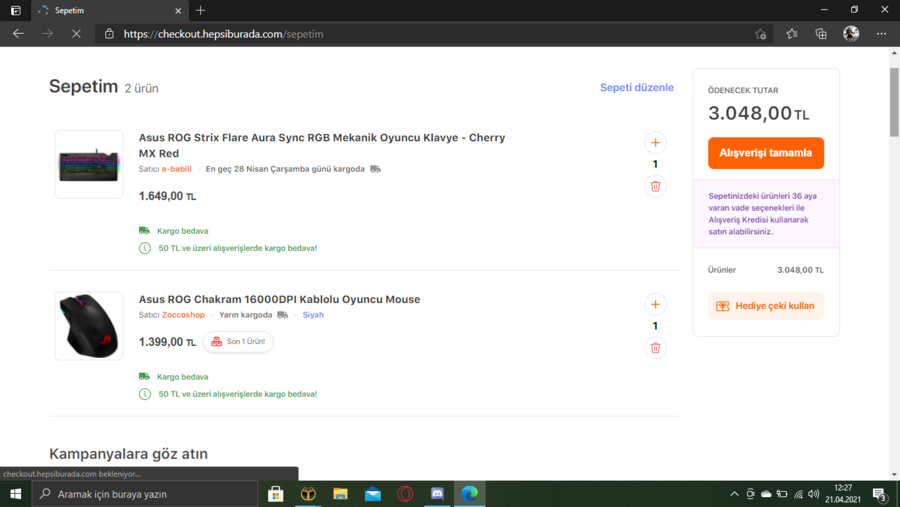This screenshot has height=507, width=900.
Task: Click the Alışverişi tamamla button
Action: pyautogui.click(x=766, y=153)
